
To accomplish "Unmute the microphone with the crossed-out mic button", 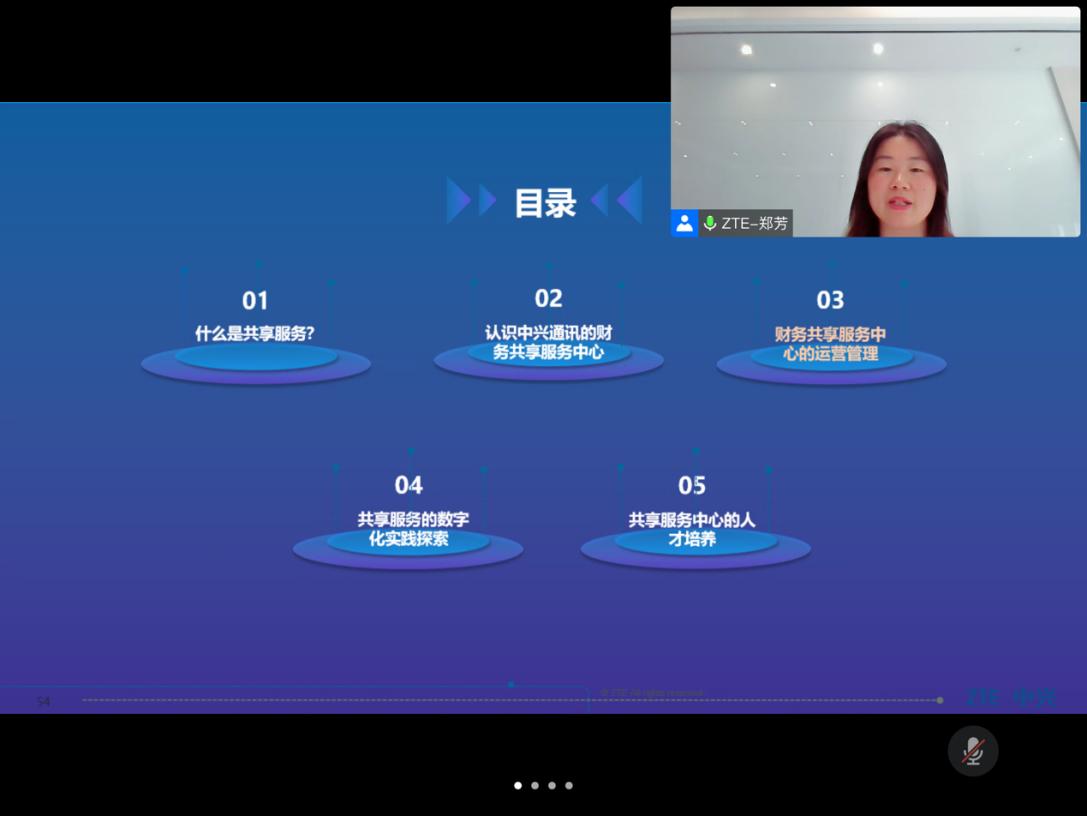I will 973,751.
